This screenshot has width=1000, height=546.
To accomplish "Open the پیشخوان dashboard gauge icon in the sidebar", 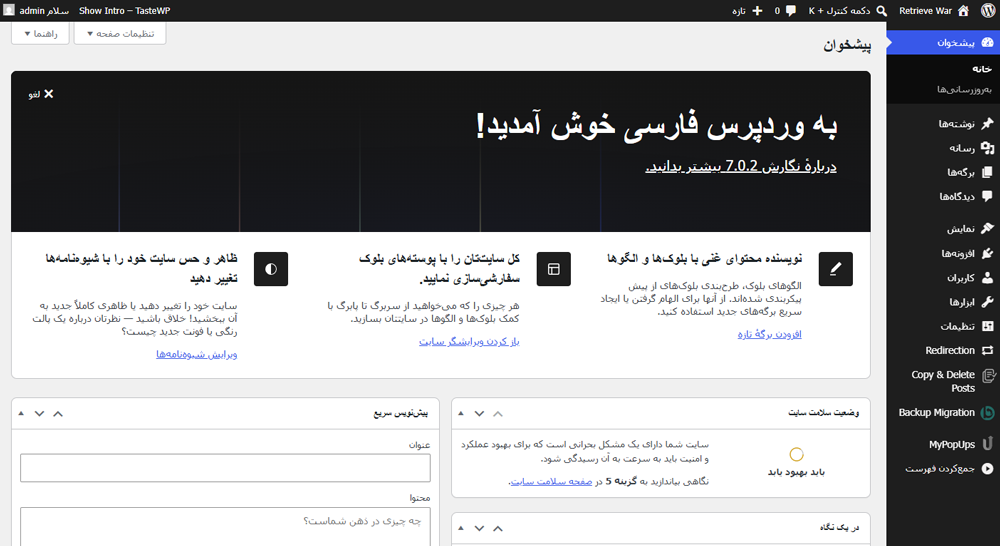I will pyautogui.click(x=987, y=42).
